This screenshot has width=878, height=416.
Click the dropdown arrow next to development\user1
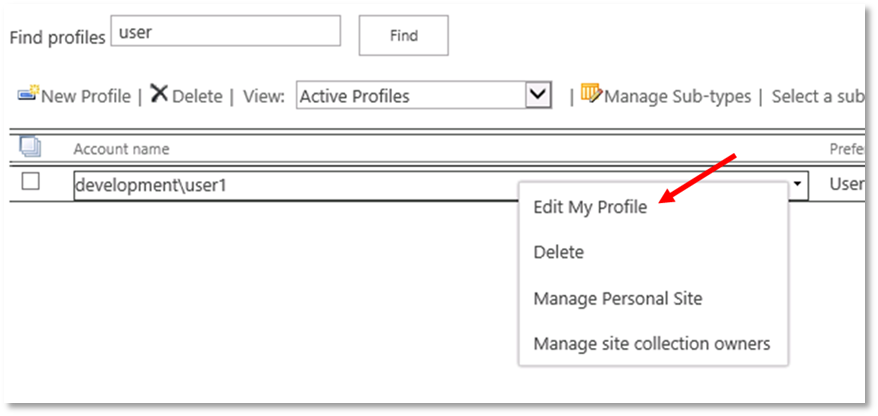[797, 185]
